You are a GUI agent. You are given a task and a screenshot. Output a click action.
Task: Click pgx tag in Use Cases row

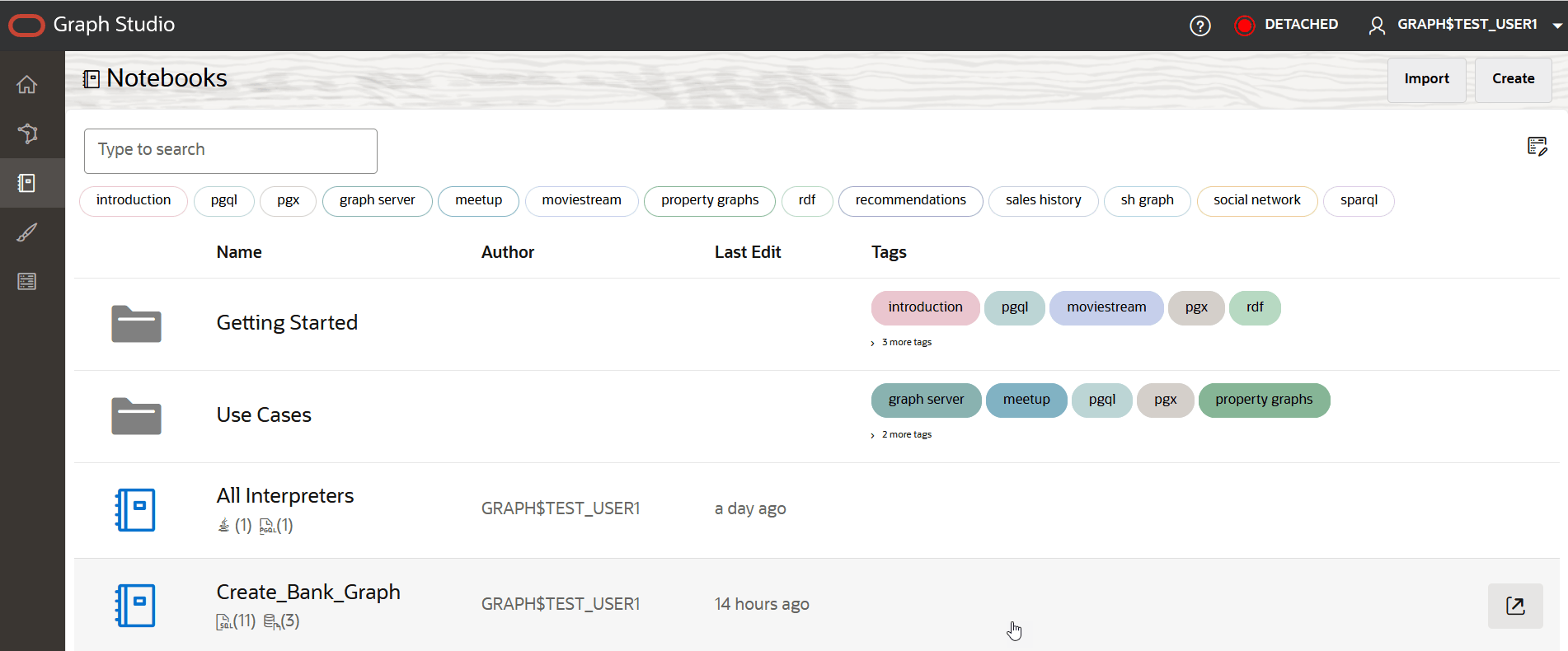point(1166,400)
